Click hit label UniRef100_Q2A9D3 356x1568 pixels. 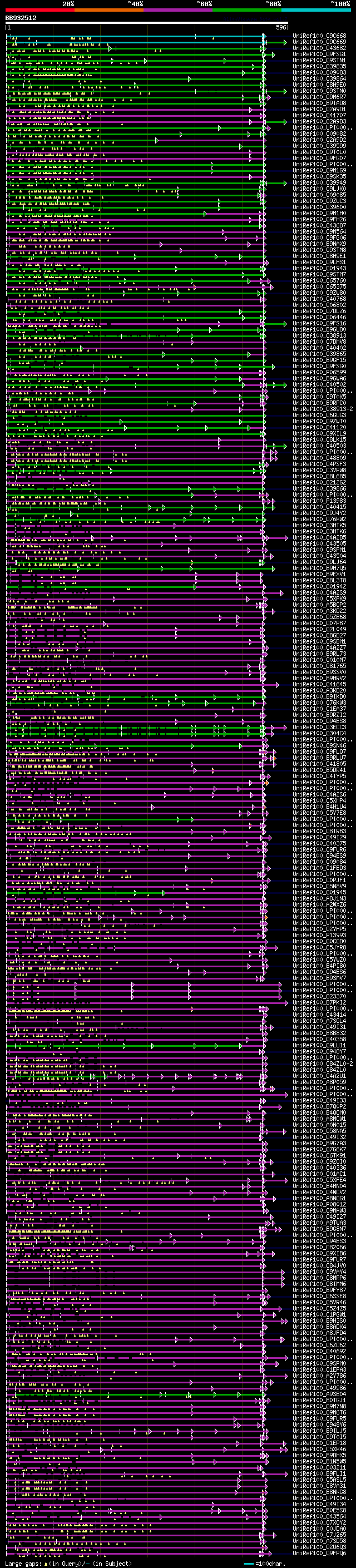tap(319, 121)
